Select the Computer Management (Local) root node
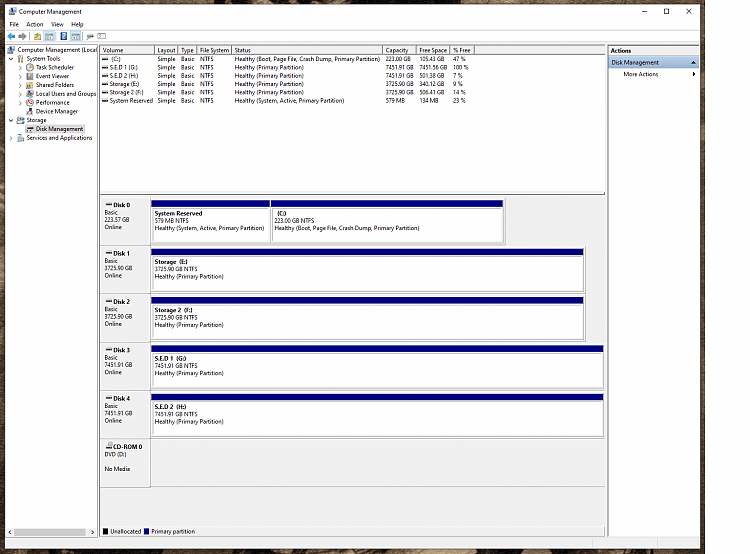This screenshot has height=554, width=750. (x=53, y=50)
